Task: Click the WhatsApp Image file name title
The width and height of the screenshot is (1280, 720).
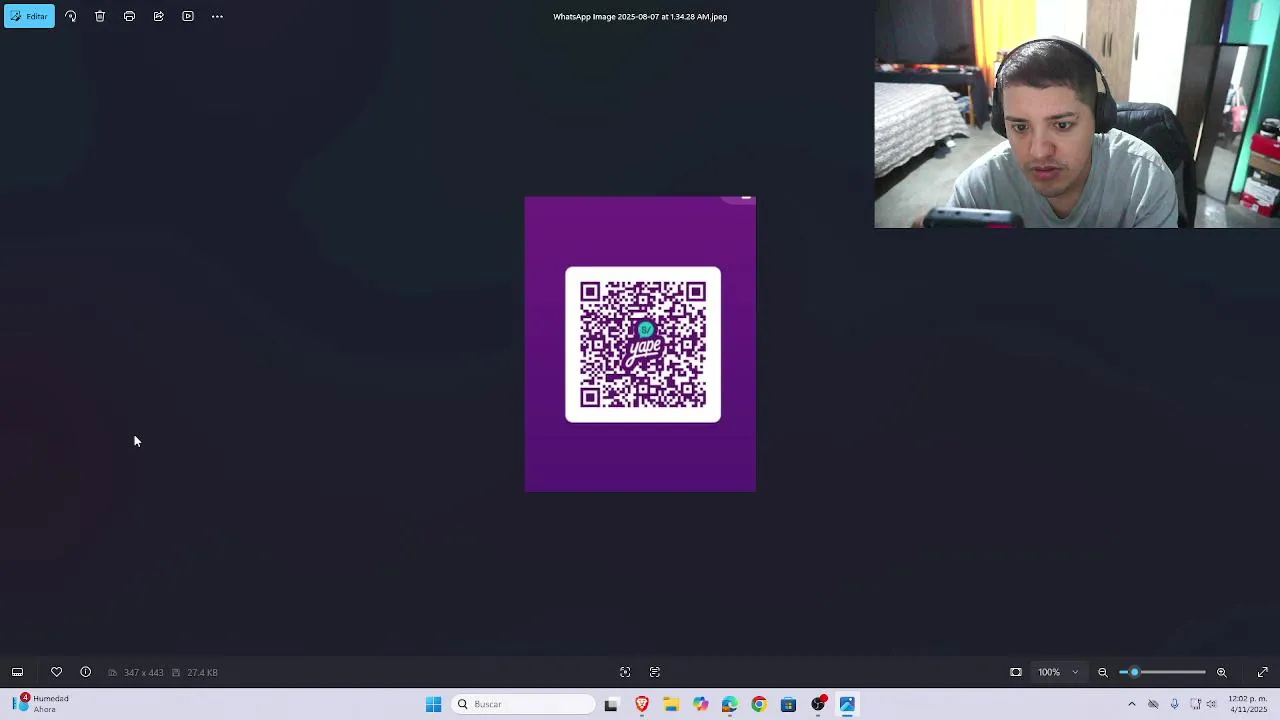Action: pyautogui.click(x=640, y=16)
